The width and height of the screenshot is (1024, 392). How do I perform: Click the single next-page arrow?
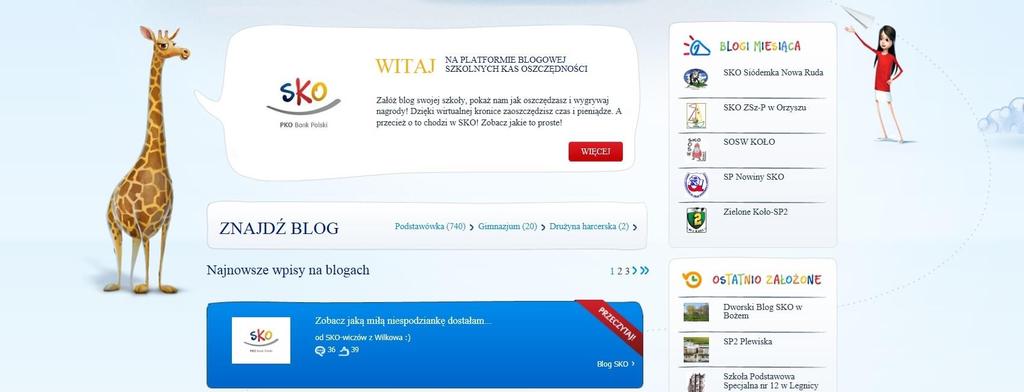click(x=634, y=270)
